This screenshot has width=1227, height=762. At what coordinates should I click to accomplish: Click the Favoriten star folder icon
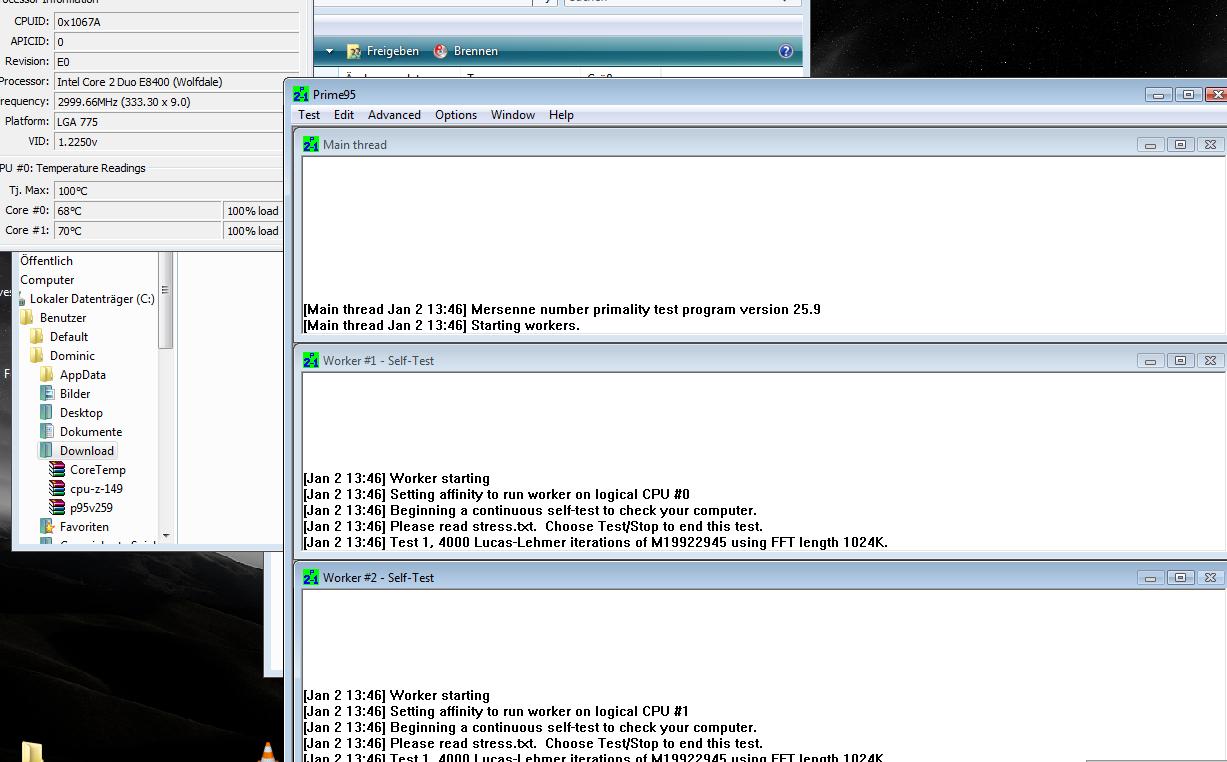pos(47,526)
